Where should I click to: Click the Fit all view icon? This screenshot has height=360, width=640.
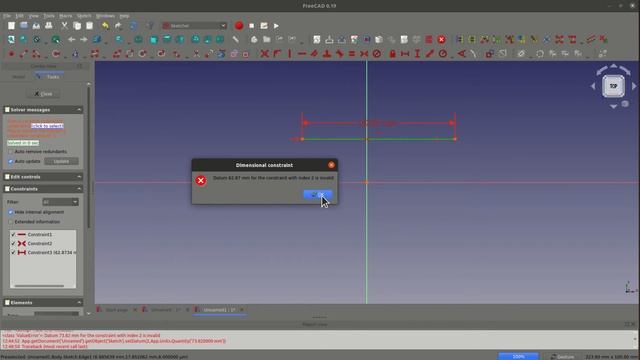click(x=11, y=40)
